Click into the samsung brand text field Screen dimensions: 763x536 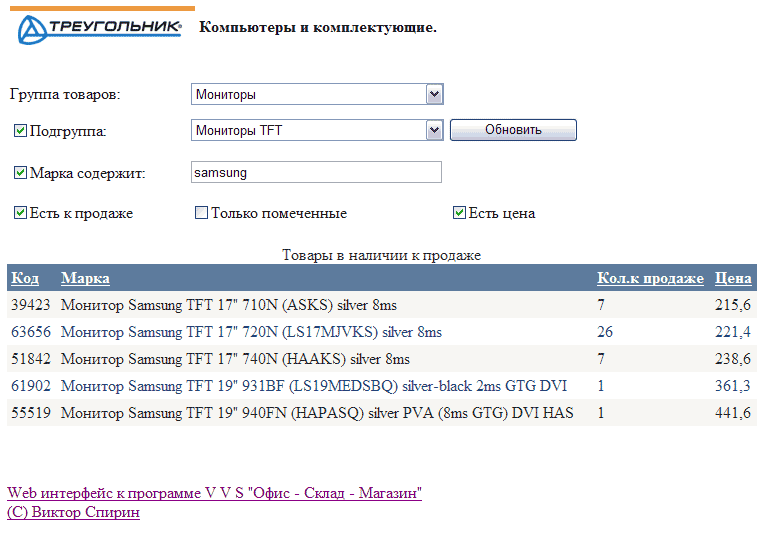point(316,172)
